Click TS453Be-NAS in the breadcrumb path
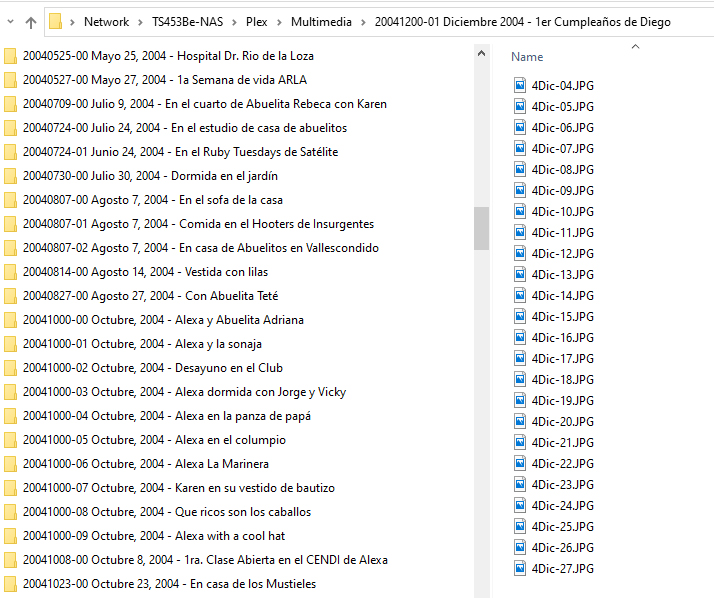The image size is (714, 598). 188,22
